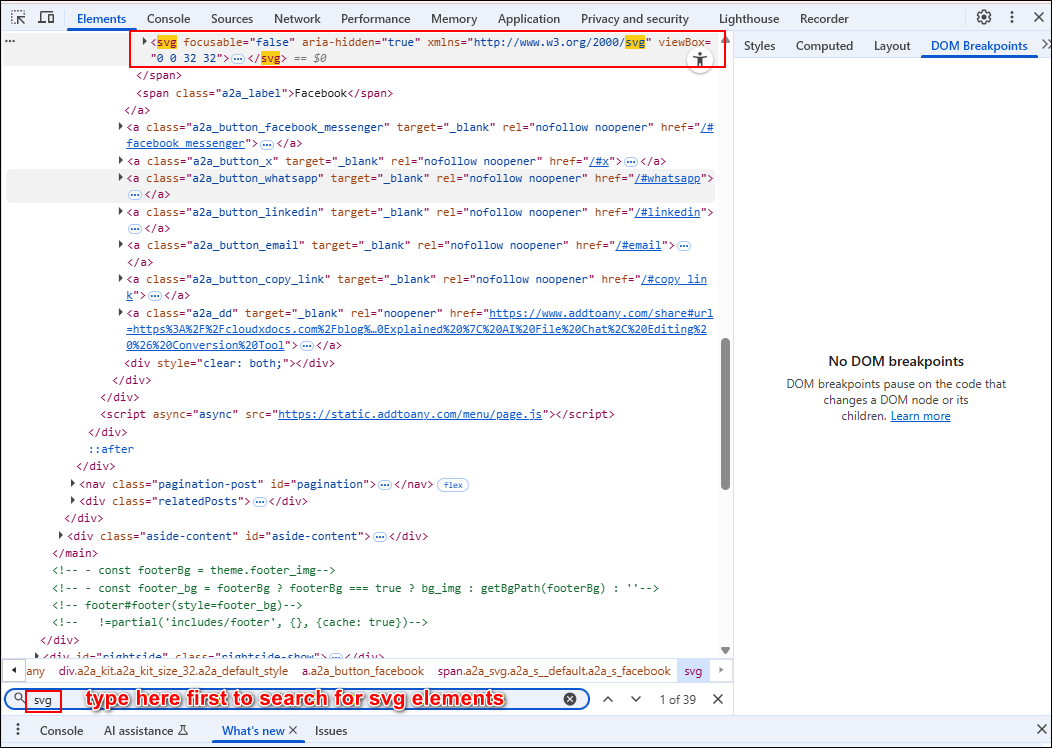1052x748 pixels.
Task: Expand the a2a_button_copy_link anchor node
Action: point(121,278)
